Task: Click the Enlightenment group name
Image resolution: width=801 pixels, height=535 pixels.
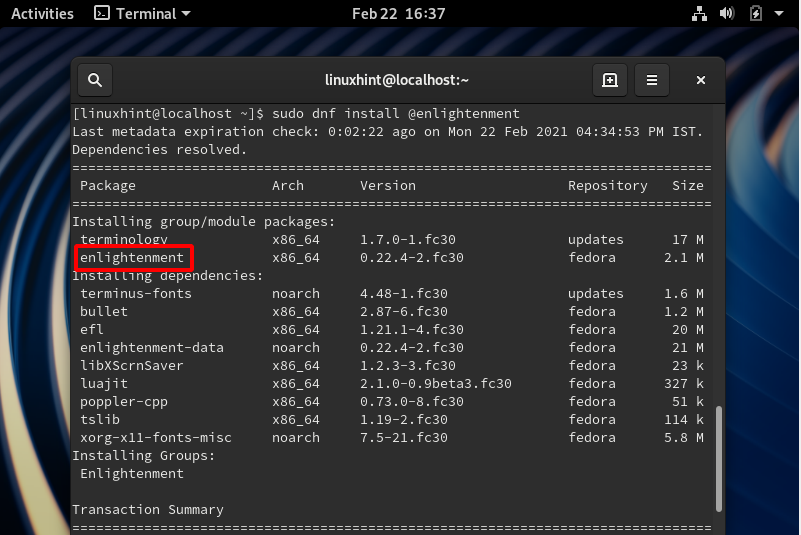Action: pos(132,474)
